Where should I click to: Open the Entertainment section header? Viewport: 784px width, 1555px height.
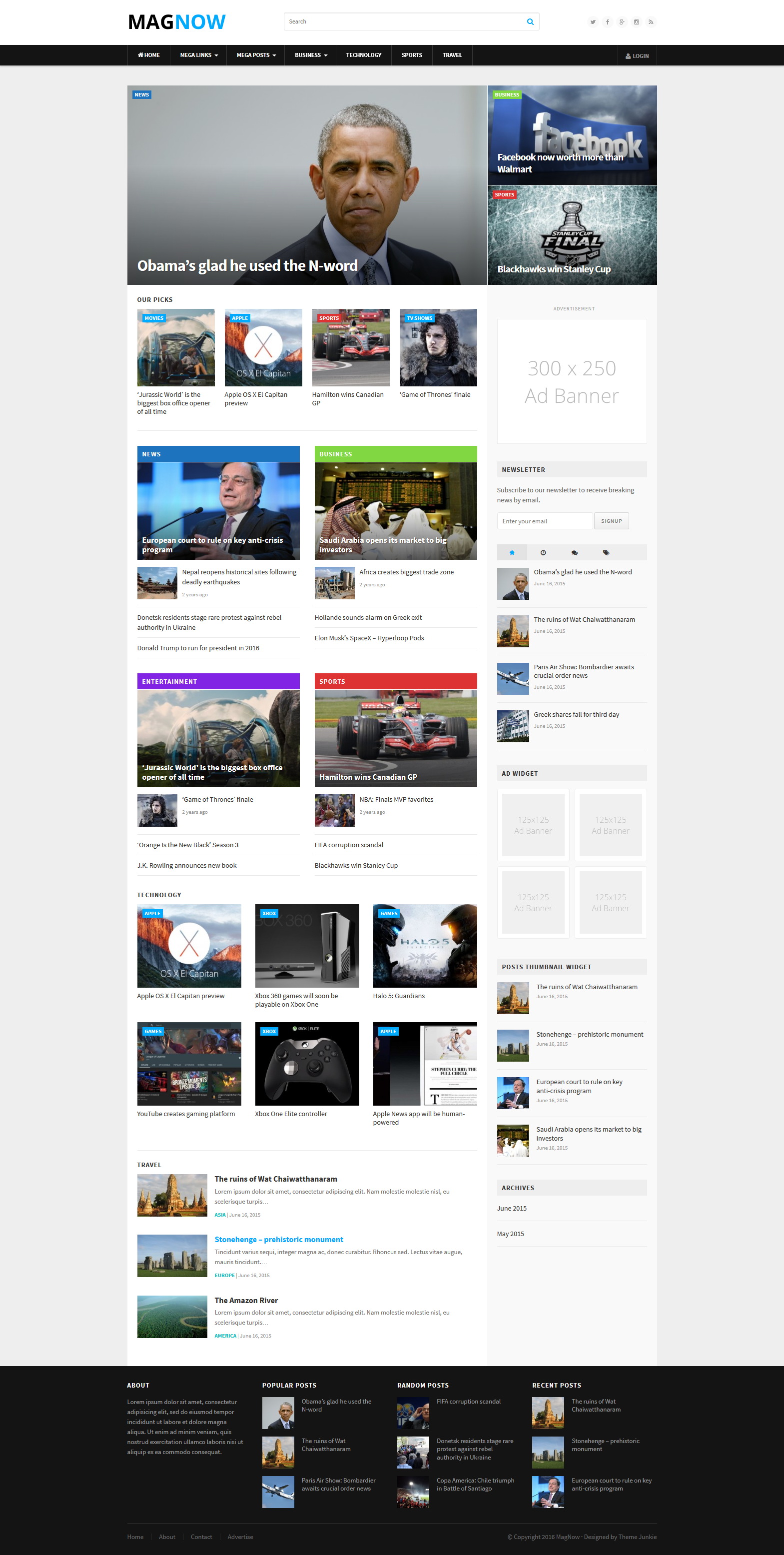[x=218, y=681]
